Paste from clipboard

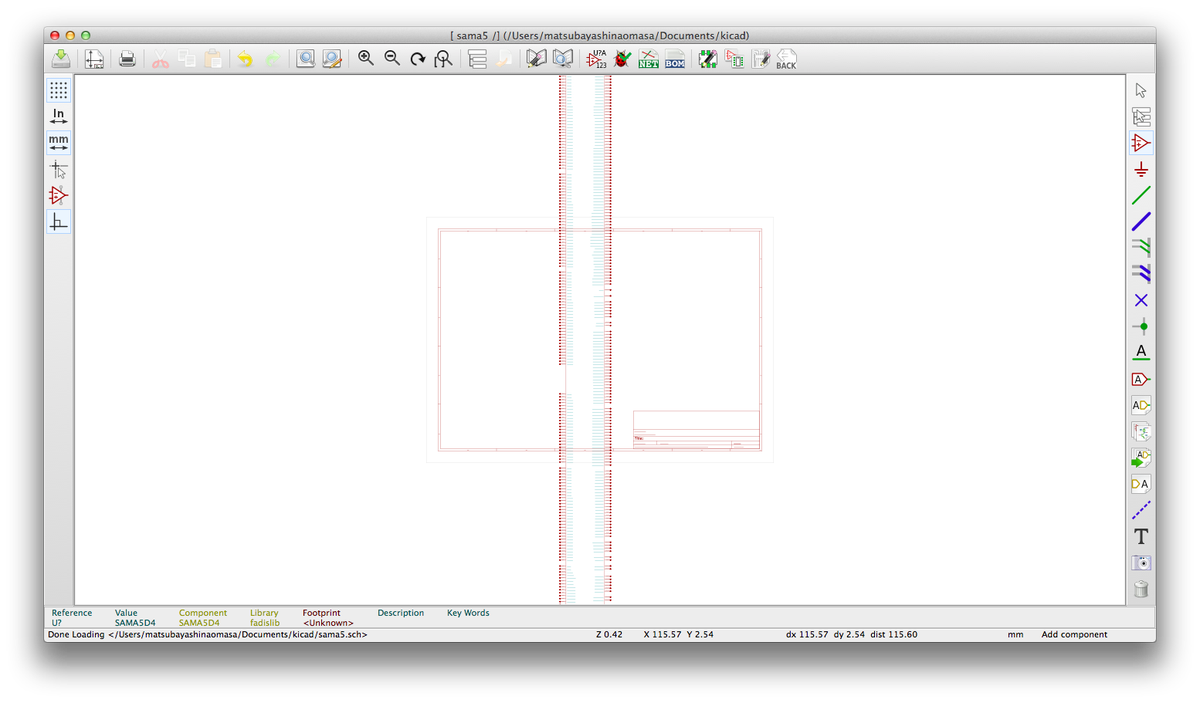(213, 59)
